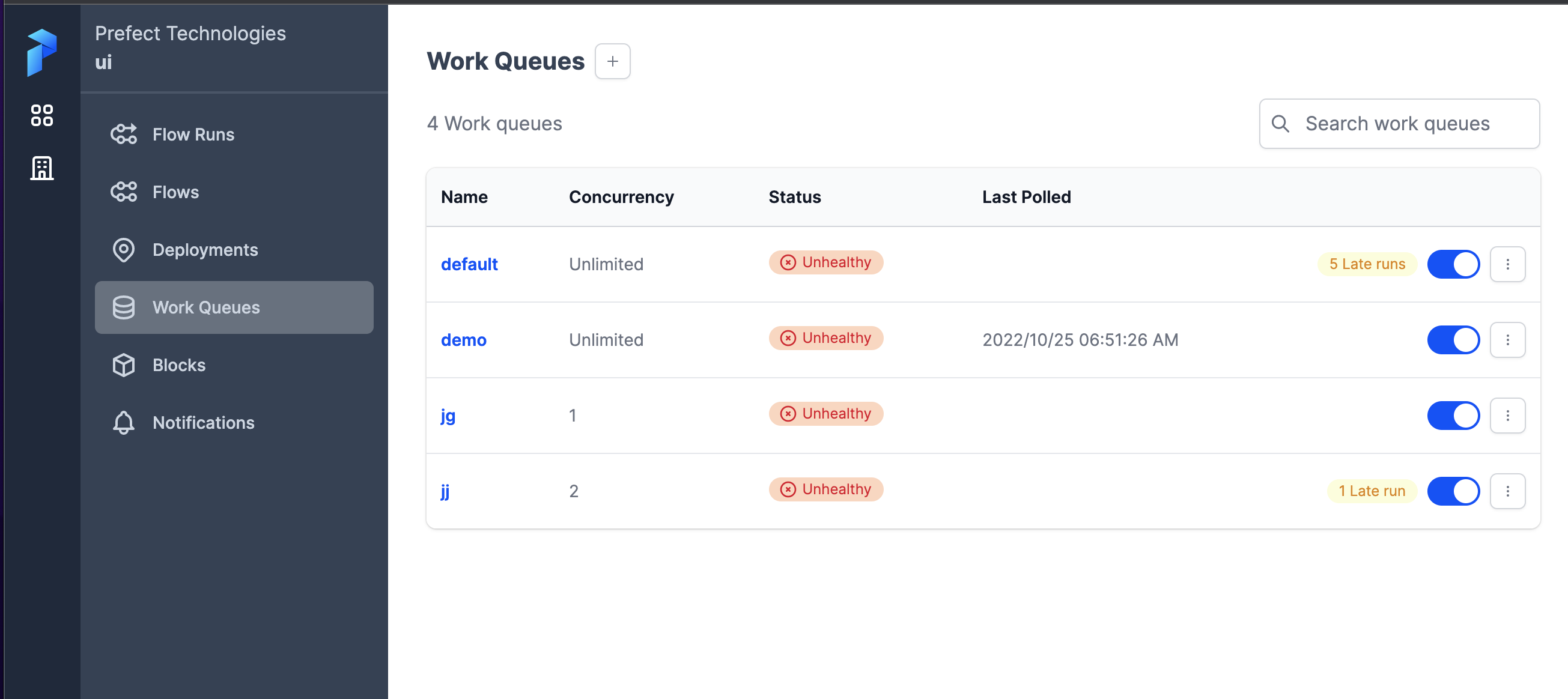
Task: Disable the default work queue toggle
Action: (x=1454, y=264)
